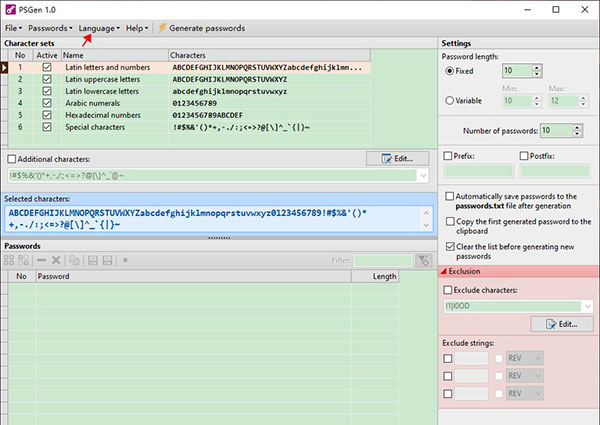This screenshot has width=600, height=425.
Task: Click the minus icon in Passwords toolbar
Action: 41,260
